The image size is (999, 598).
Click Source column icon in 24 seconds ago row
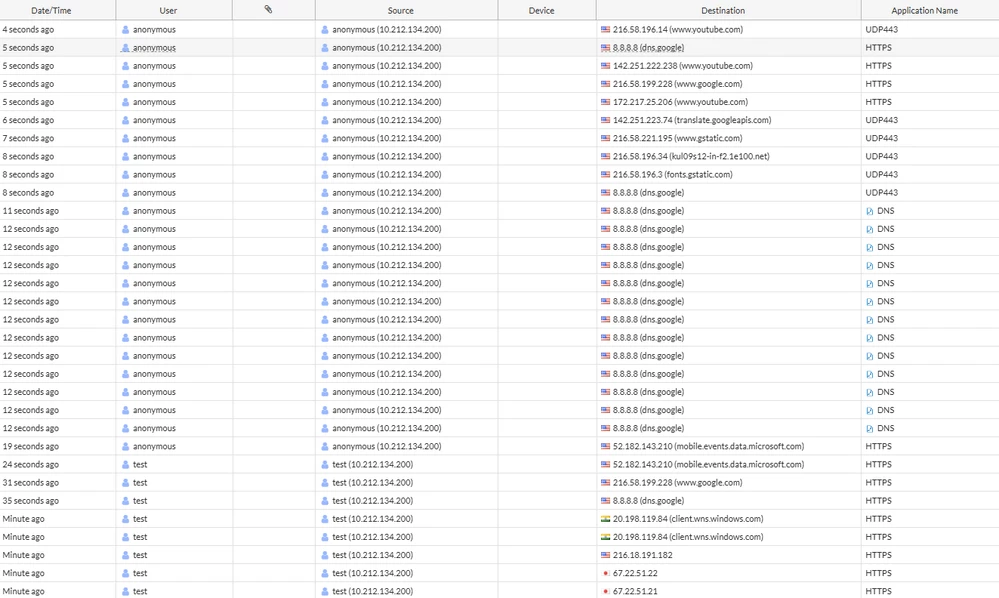(x=325, y=464)
